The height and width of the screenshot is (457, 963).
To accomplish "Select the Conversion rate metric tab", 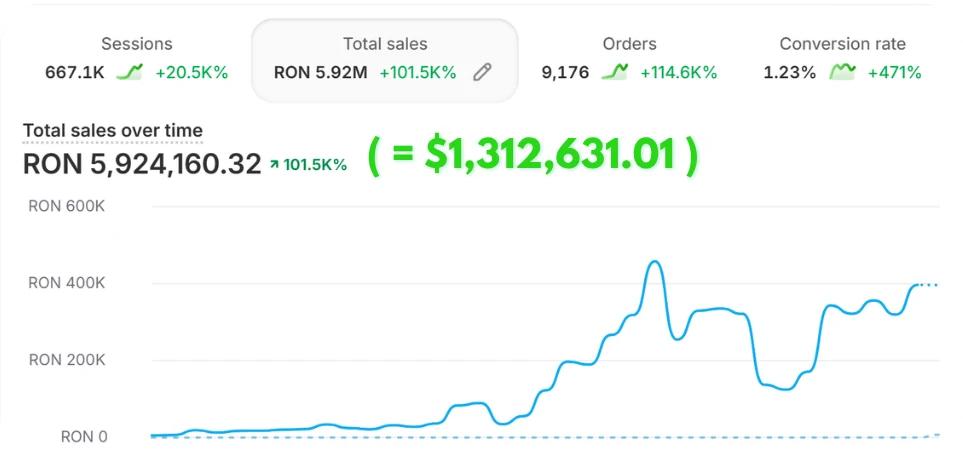I will (x=842, y=60).
